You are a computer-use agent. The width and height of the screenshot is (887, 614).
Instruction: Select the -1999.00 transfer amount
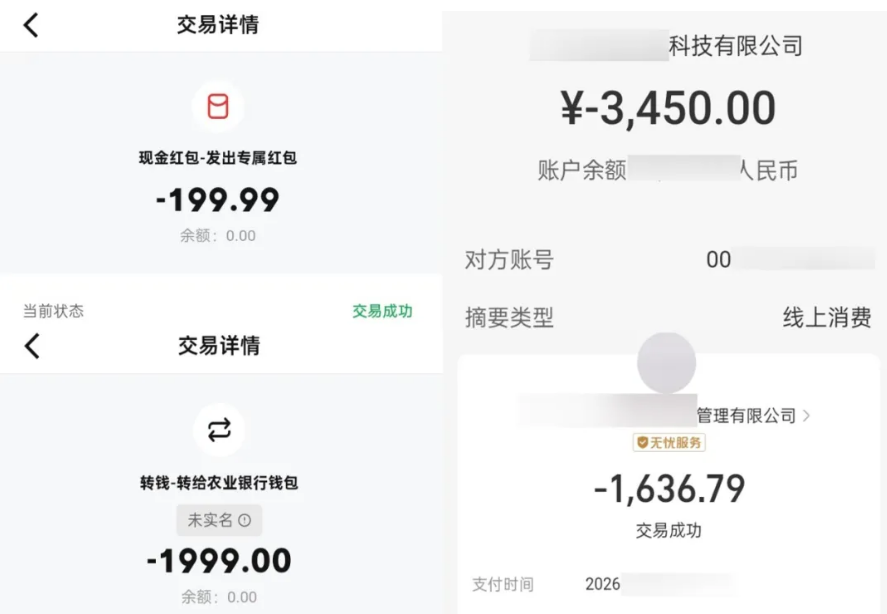tap(219, 561)
